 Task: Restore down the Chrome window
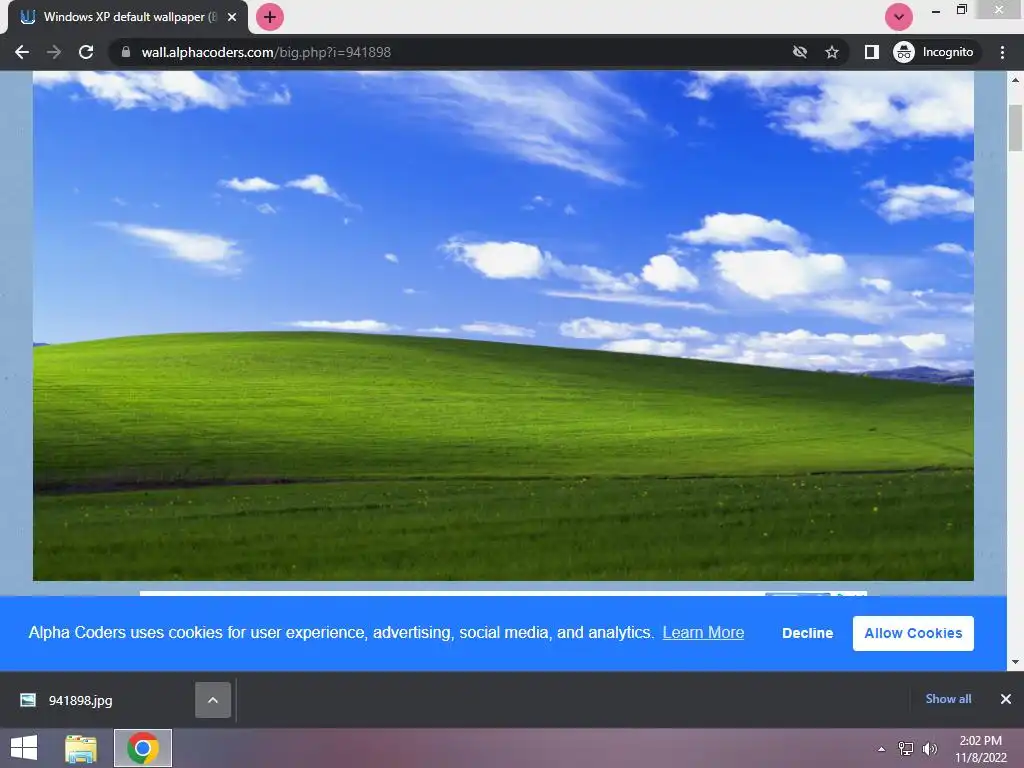[961, 10]
